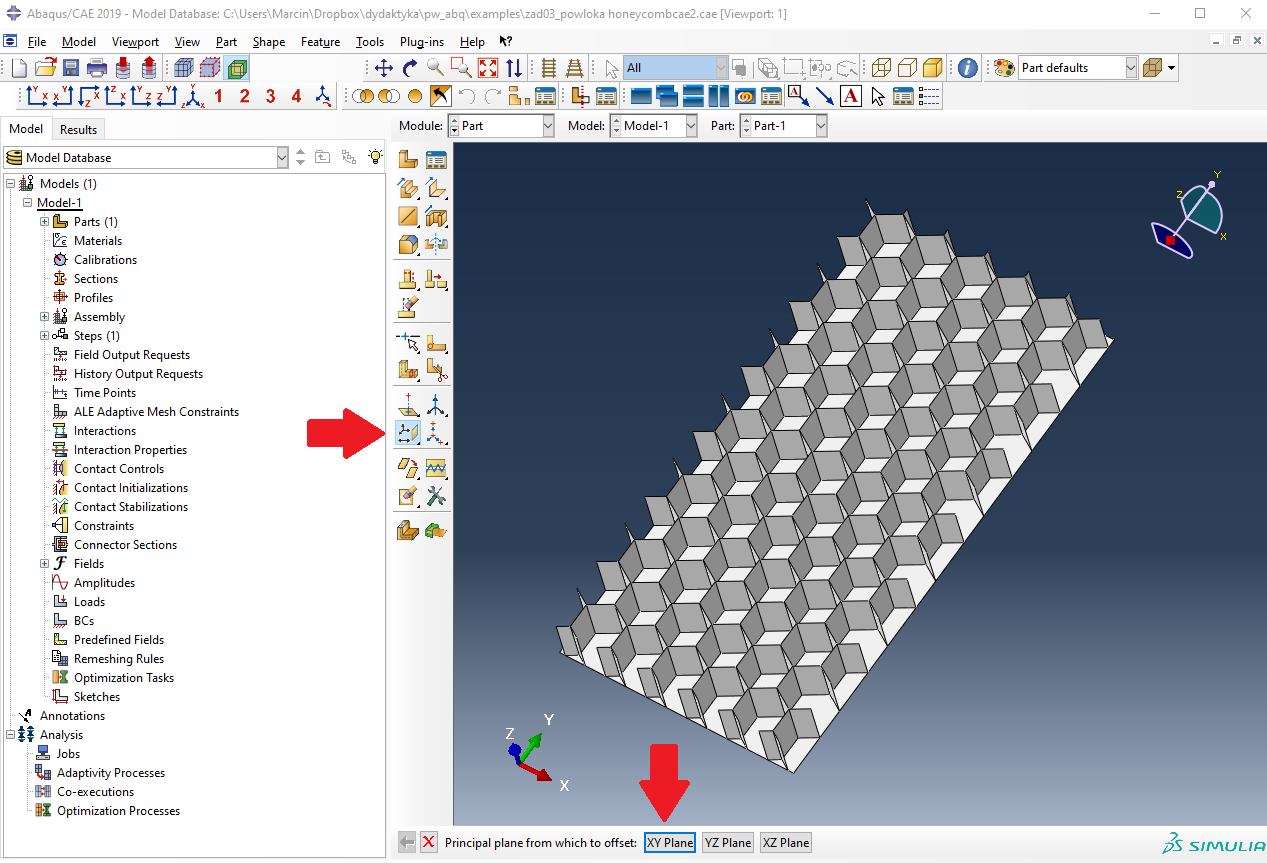This screenshot has width=1267, height=863.
Task: Toggle perspective view ladder icon
Action: tap(575, 68)
